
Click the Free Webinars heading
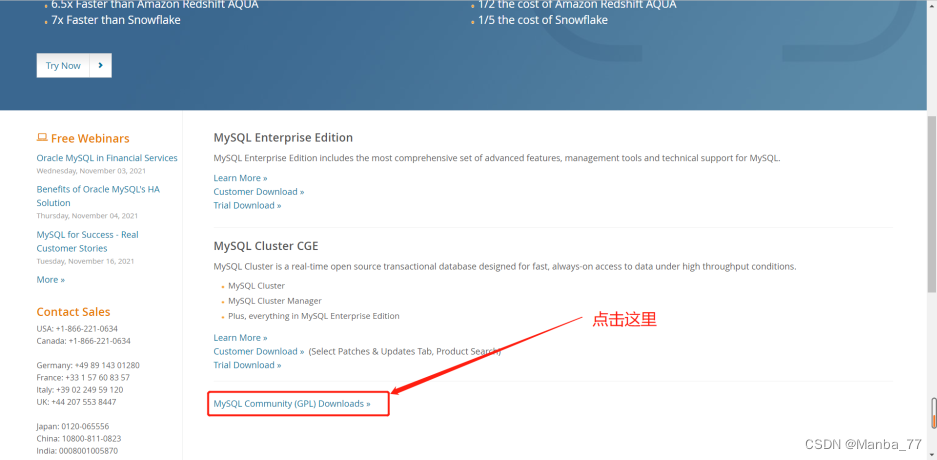pyautogui.click(x=90, y=139)
